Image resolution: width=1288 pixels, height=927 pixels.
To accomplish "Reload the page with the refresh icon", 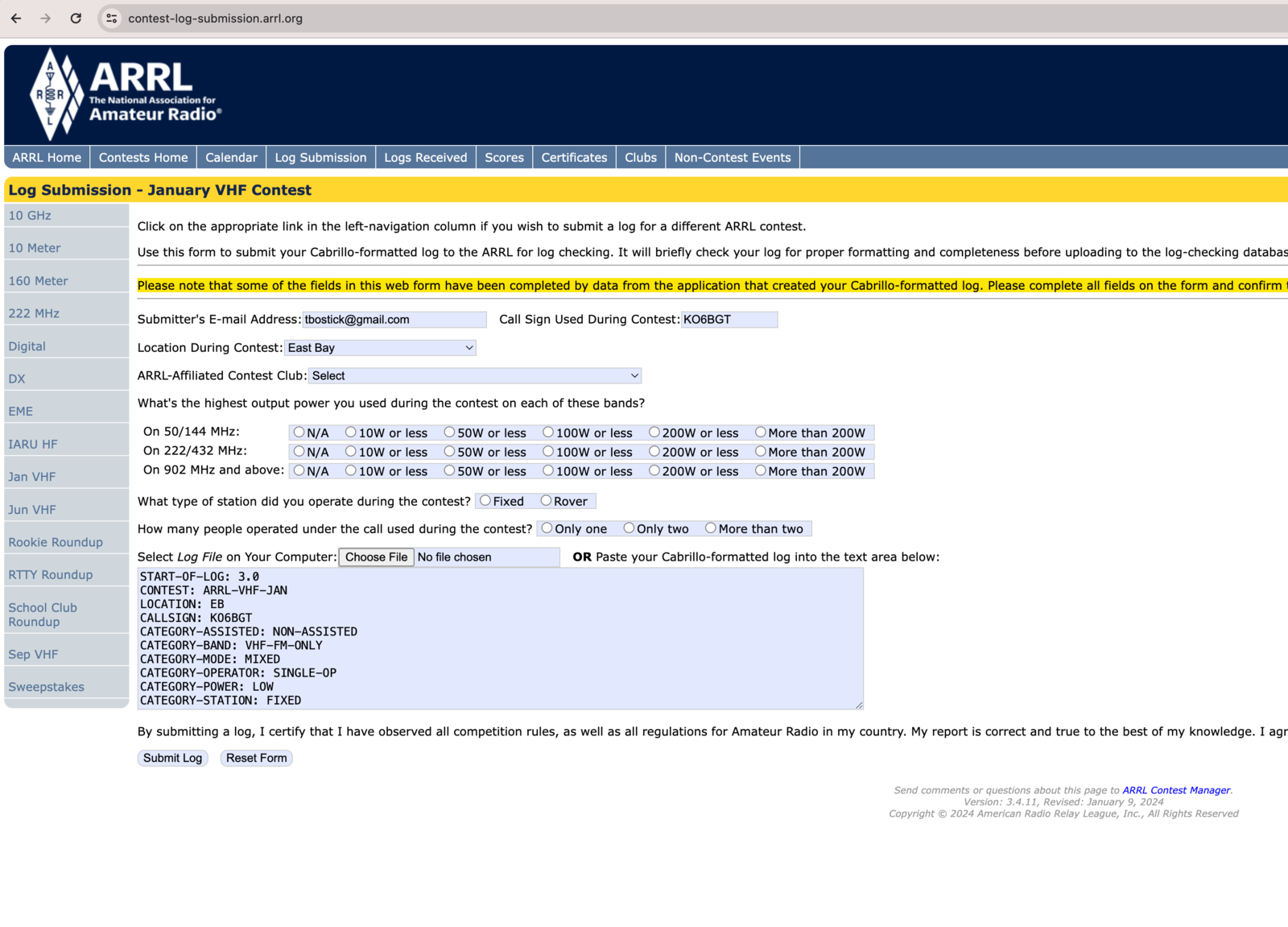I will click(x=76, y=18).
